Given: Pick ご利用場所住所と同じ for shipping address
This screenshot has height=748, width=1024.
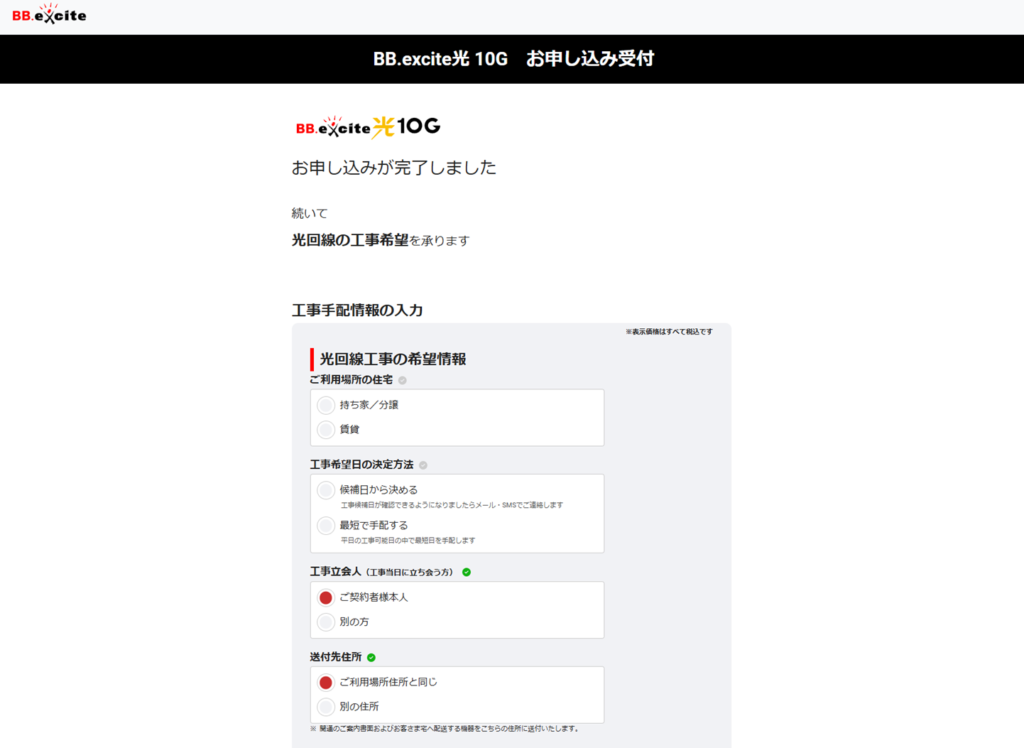Looking at the screenshot, I should (x=326, y=682).
